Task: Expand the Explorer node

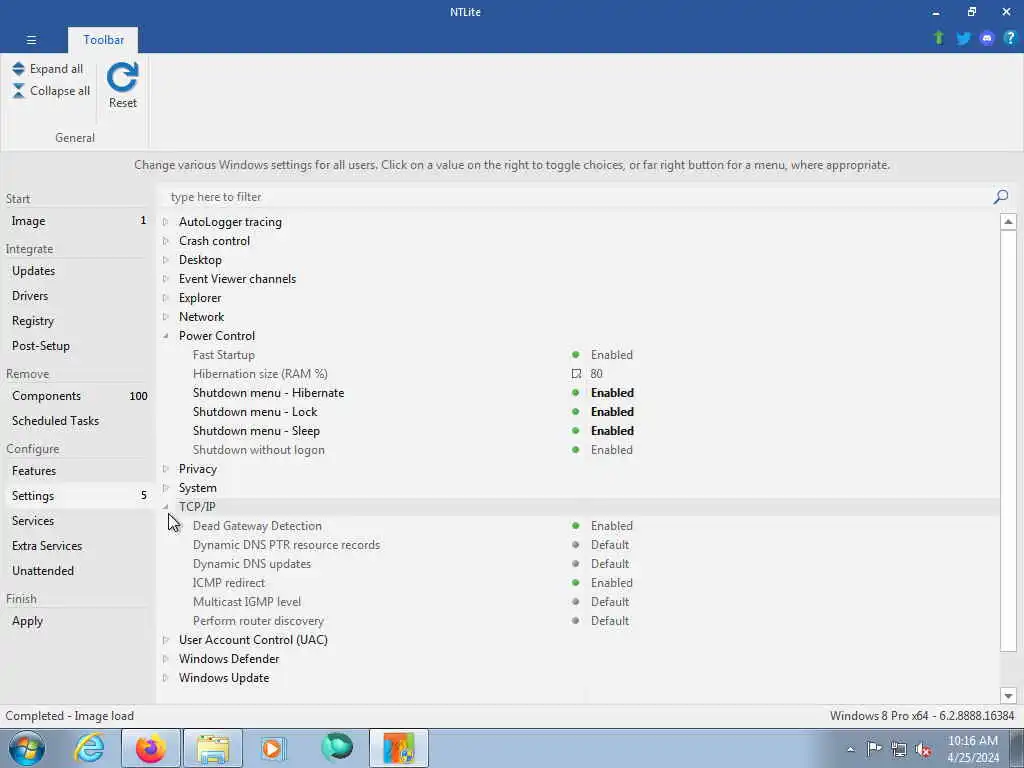Action: (166, 298)
